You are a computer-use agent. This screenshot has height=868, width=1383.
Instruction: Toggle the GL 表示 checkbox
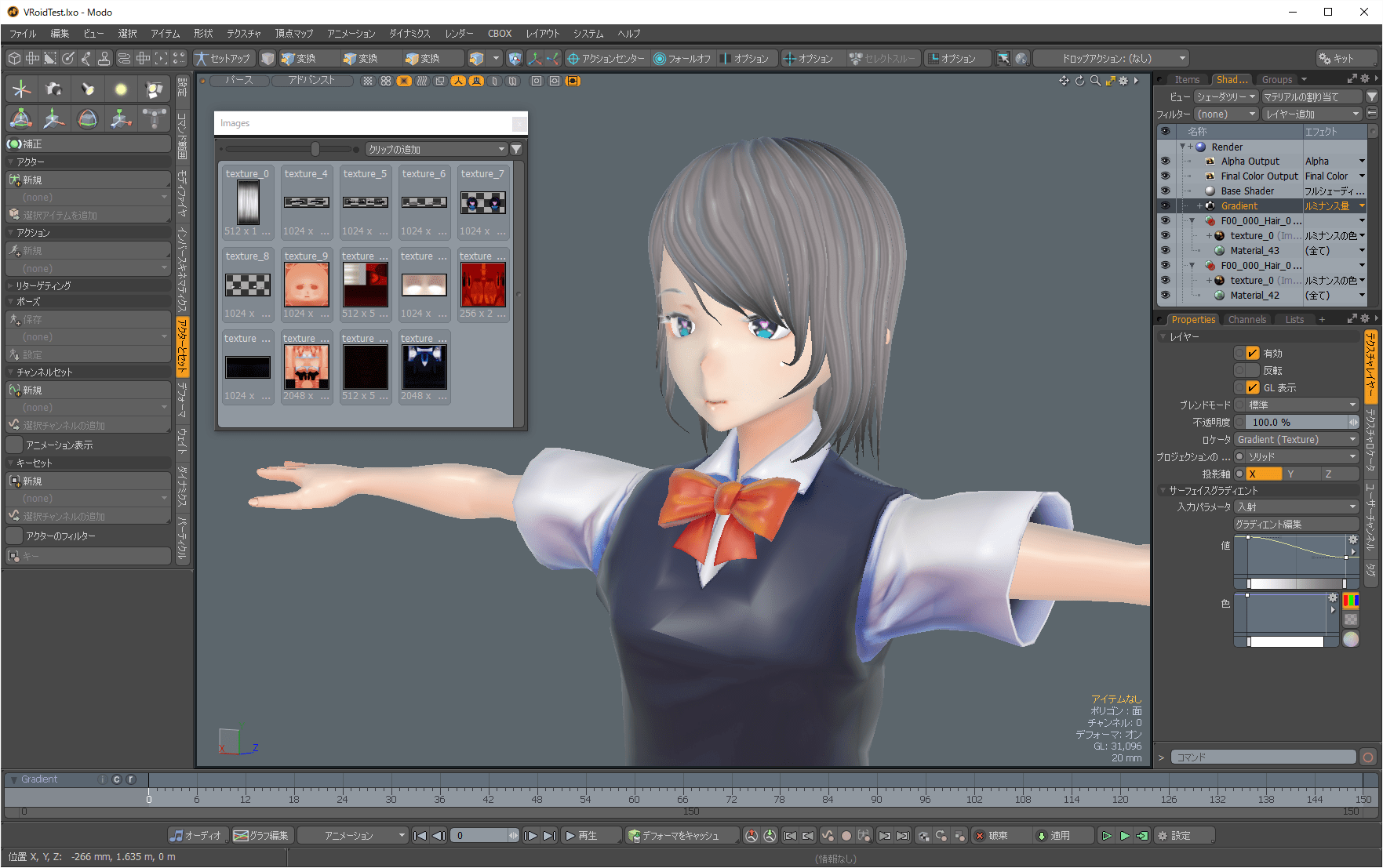(1253, 388)
